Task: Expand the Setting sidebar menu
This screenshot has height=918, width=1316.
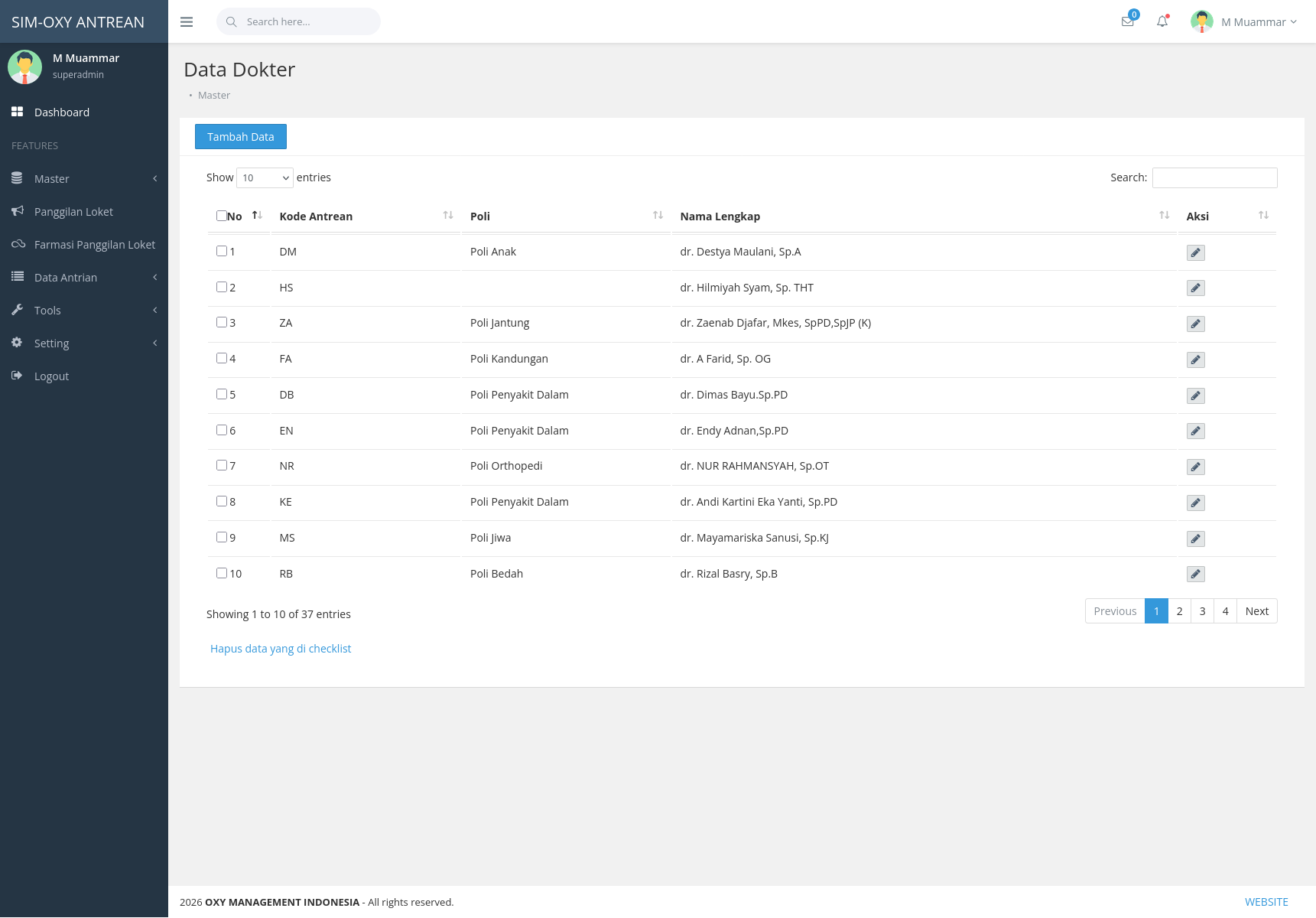Action: tap(84, 343)
